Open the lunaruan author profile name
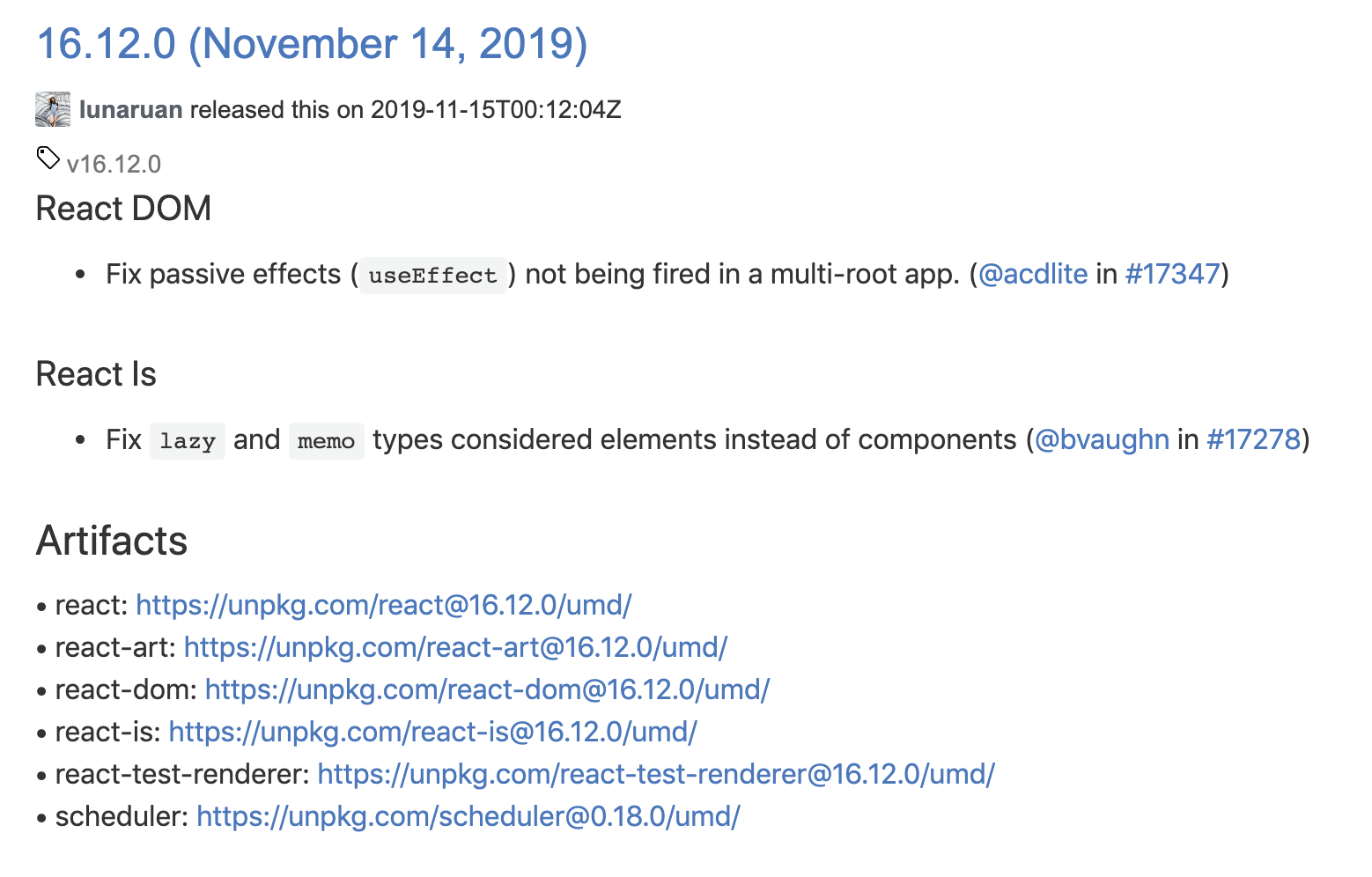 point(130,109)
